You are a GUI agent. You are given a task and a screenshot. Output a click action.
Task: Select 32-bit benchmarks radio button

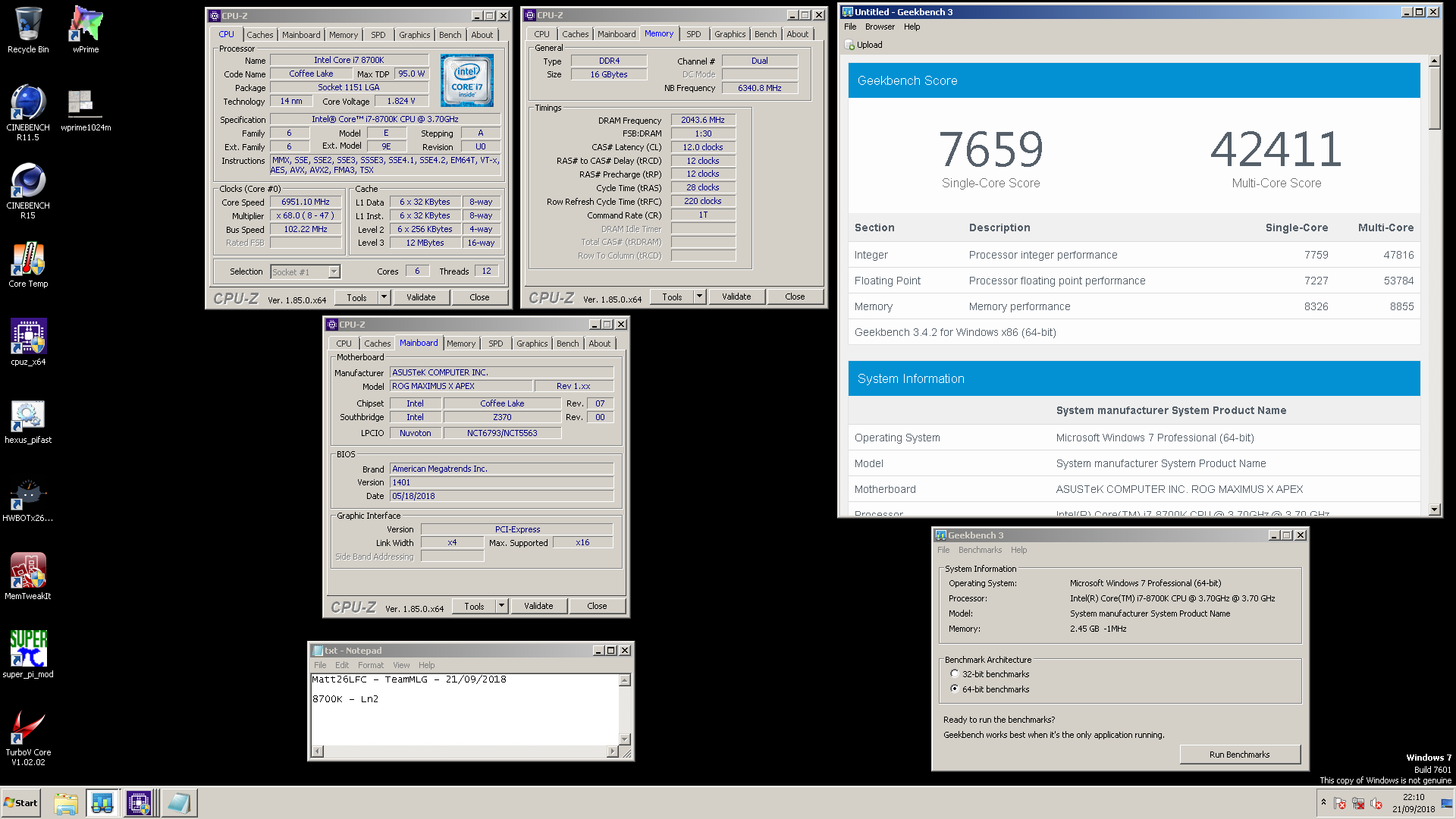[x=955, y=673]
